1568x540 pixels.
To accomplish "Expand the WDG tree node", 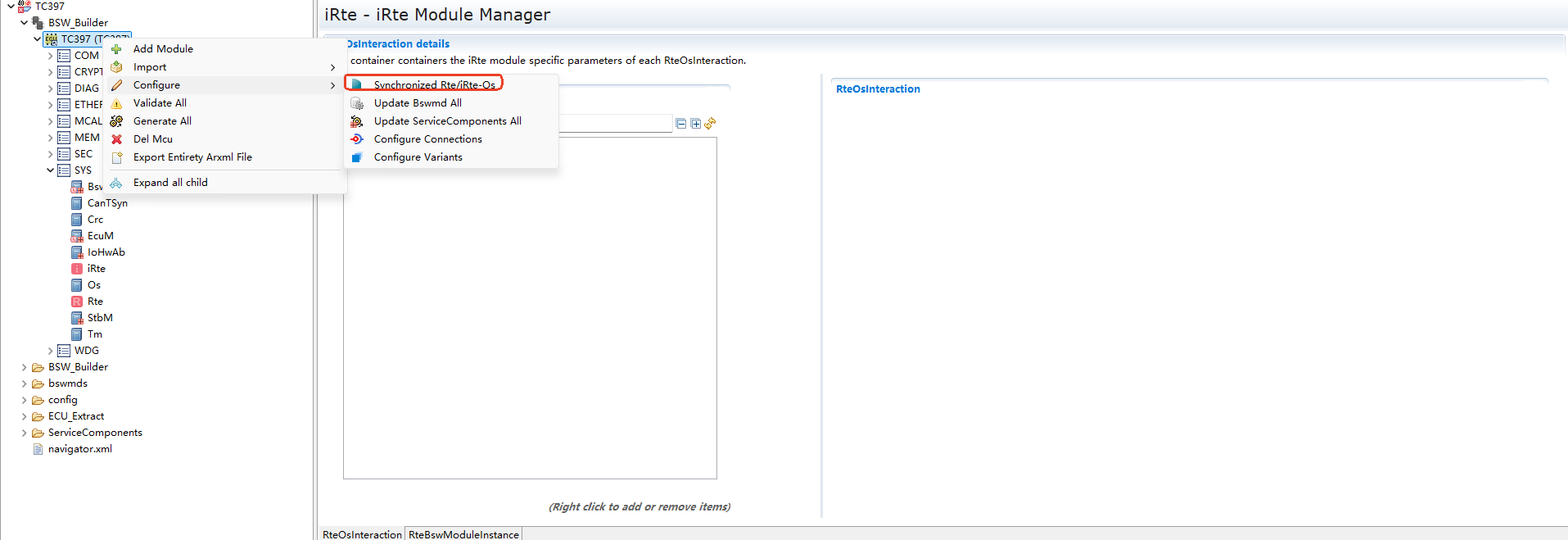I will click(50, 351).
